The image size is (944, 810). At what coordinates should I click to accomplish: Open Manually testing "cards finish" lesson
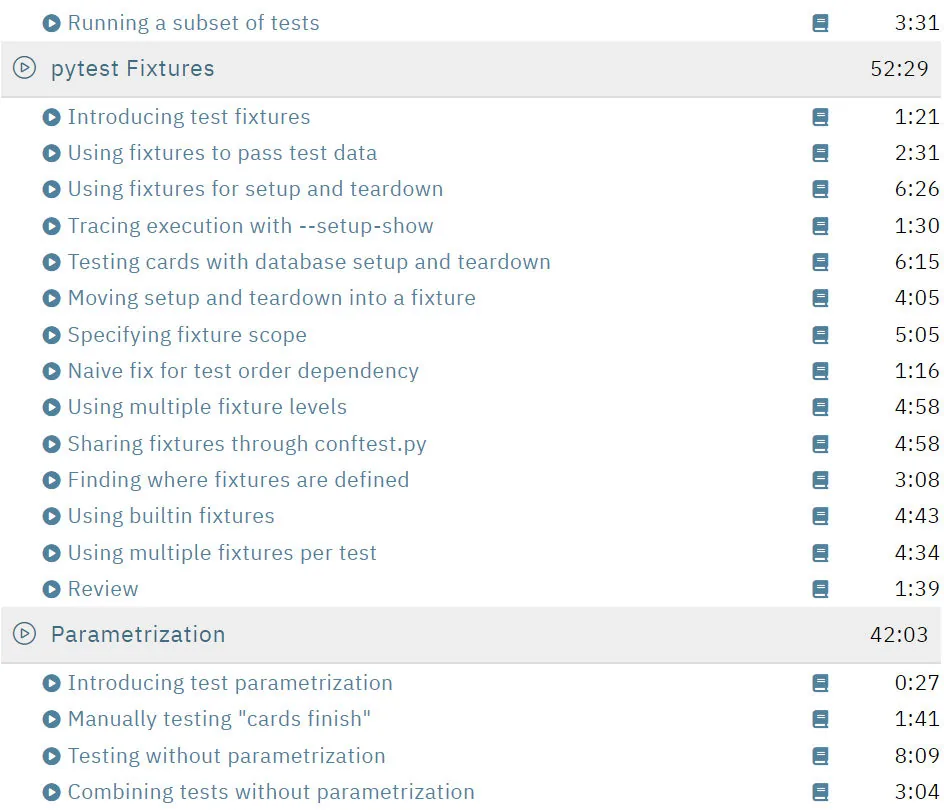click(219, 719)
